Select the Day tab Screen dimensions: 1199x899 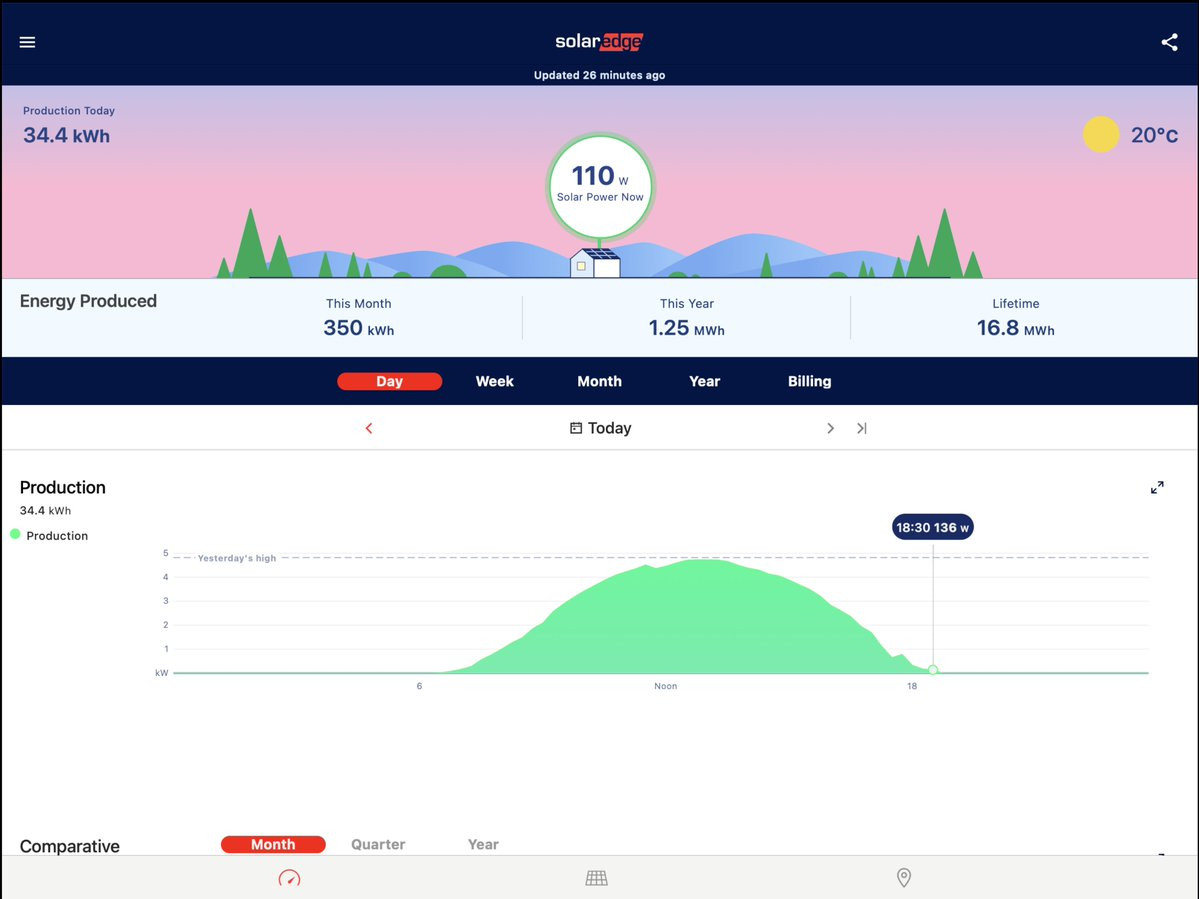tap(389, 381)
